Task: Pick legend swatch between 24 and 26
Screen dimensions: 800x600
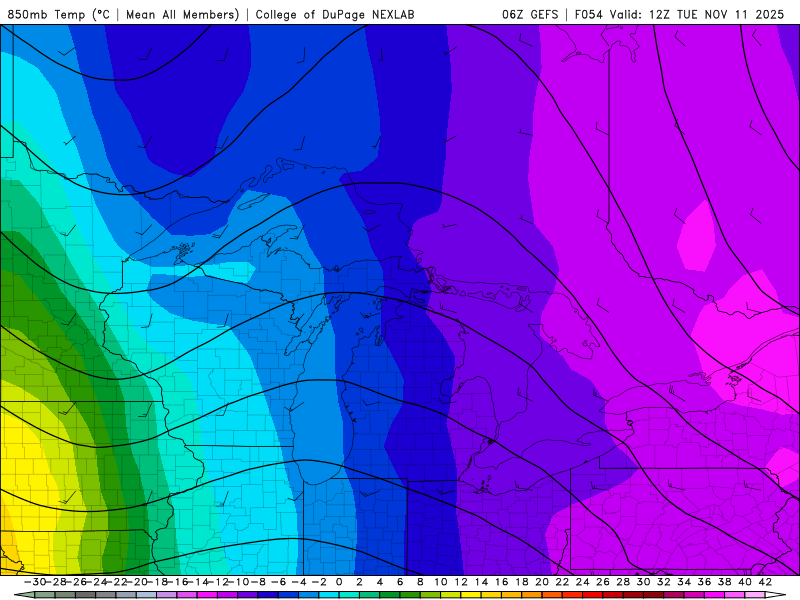Action: coord(592,595)
